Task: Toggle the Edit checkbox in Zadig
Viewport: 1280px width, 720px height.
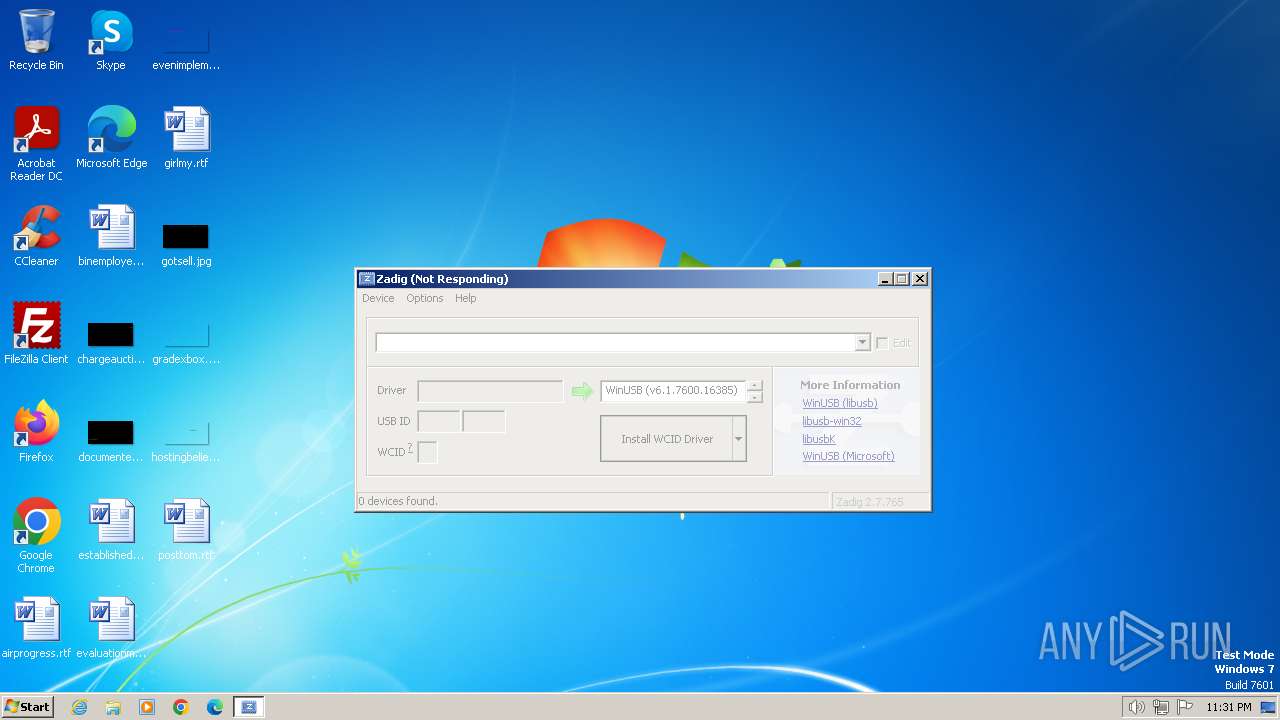Action: [x=882, y=343]
